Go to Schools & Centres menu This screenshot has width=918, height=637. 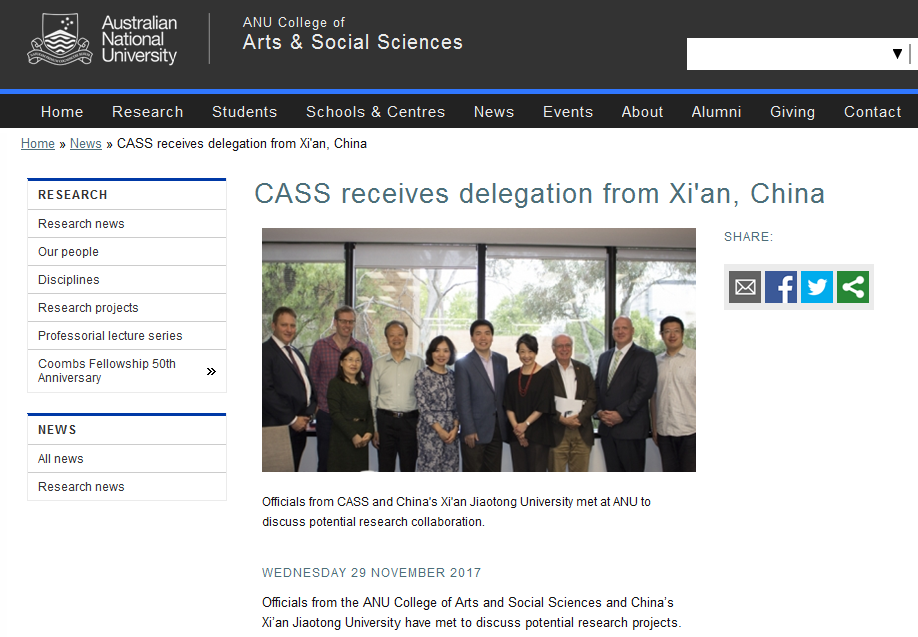375,112
